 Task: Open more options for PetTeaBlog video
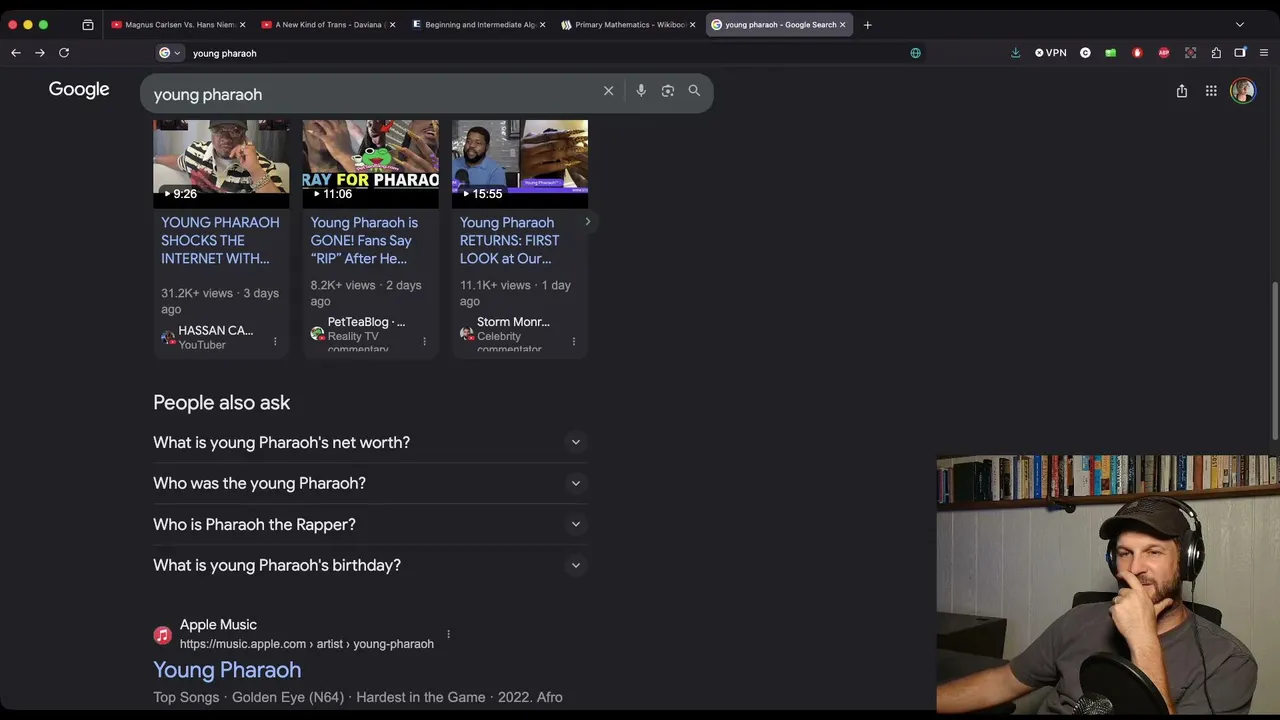tap(424, 342)
